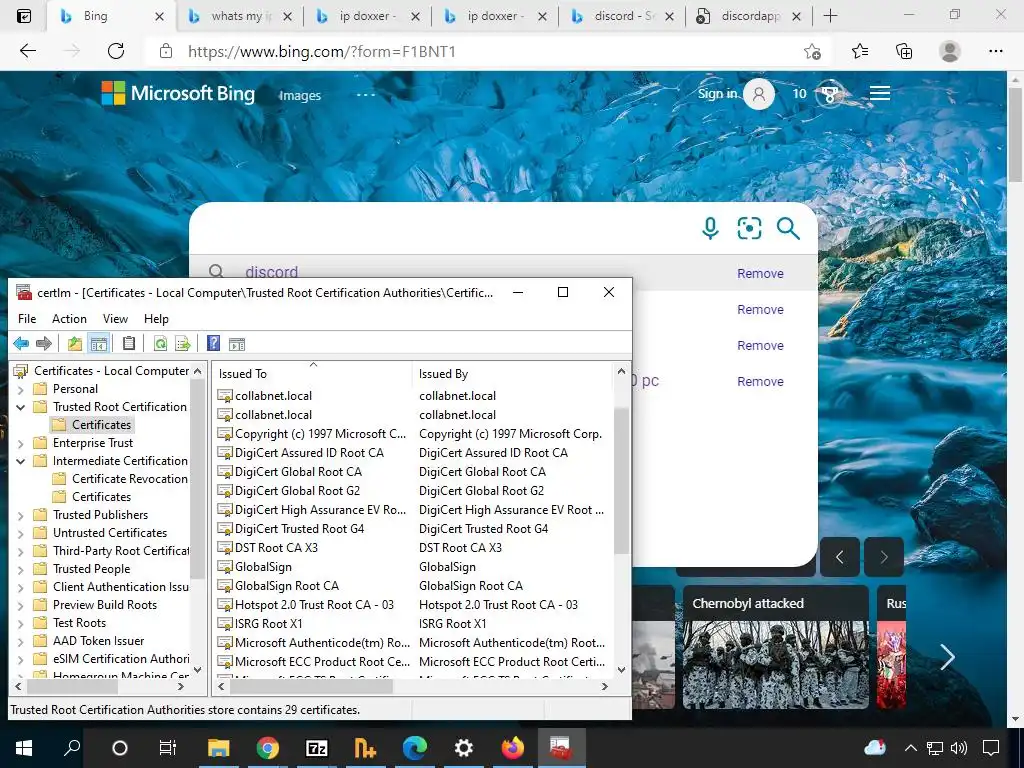Sort list by Issued By column
This screenshot has height=768, width=1024.
pos(514,374)
